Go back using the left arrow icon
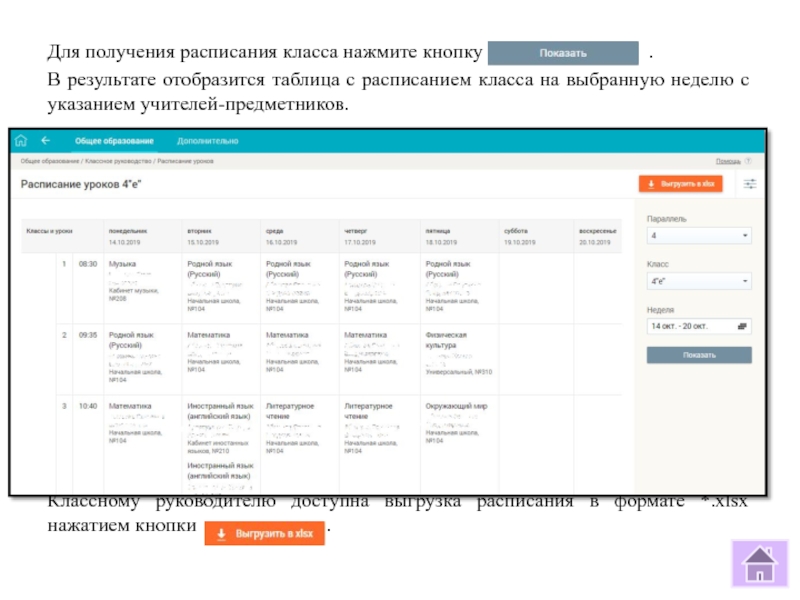Image resolution: width=800 pixels, height=600 pixels. pyautogui.click(x=45, y=140)
